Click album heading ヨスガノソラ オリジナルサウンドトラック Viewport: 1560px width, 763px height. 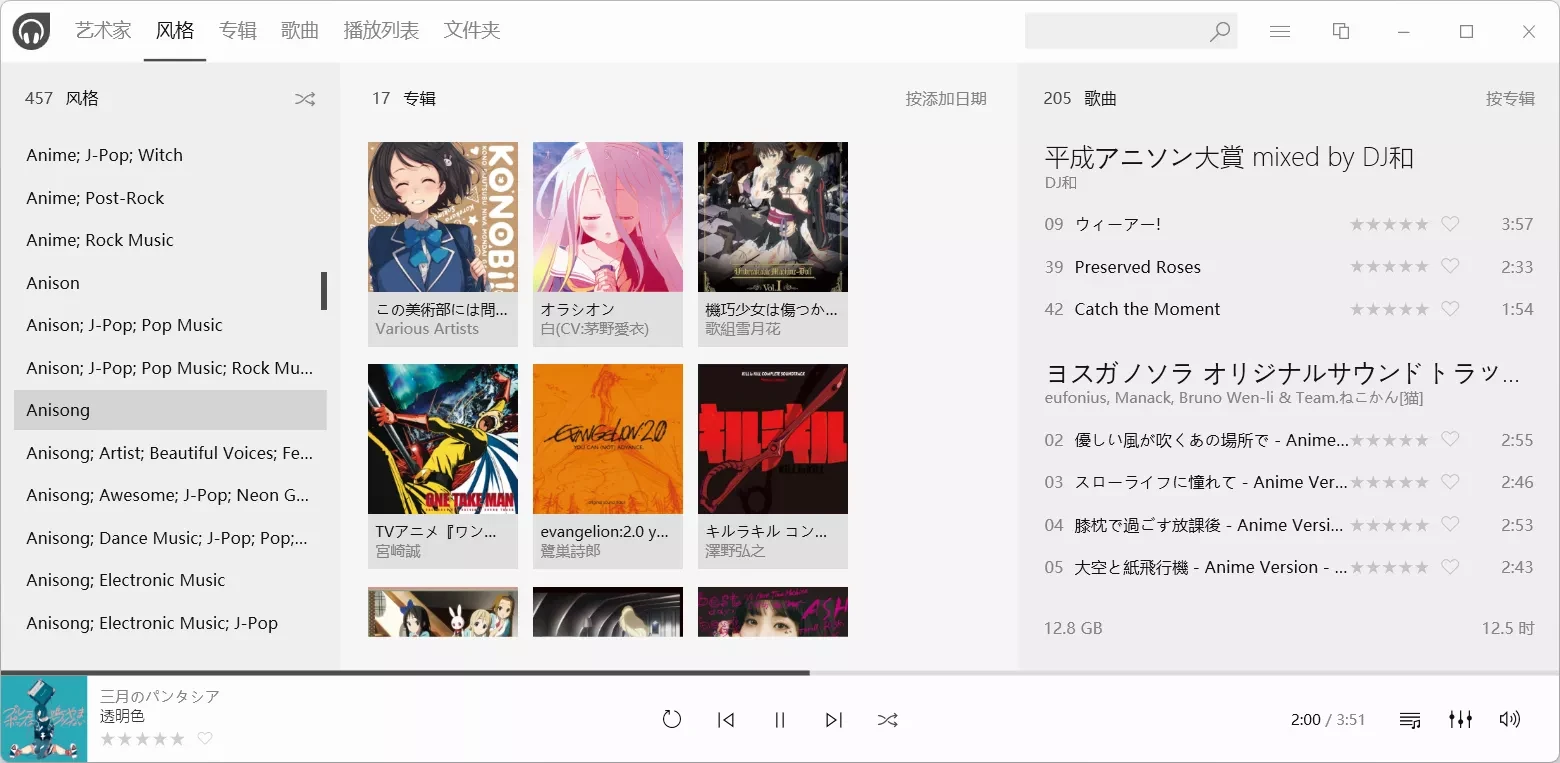click(x=1283, y=374)
